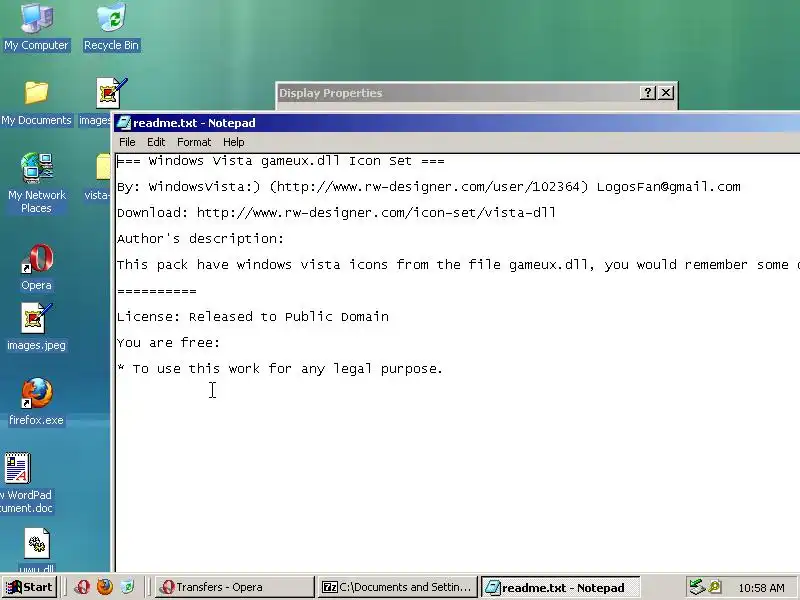Click the 'Windows Vista gameux.dll Icon Set' heading line
The width and height of the screenshot is (800, 600).
tap(281, 161)
